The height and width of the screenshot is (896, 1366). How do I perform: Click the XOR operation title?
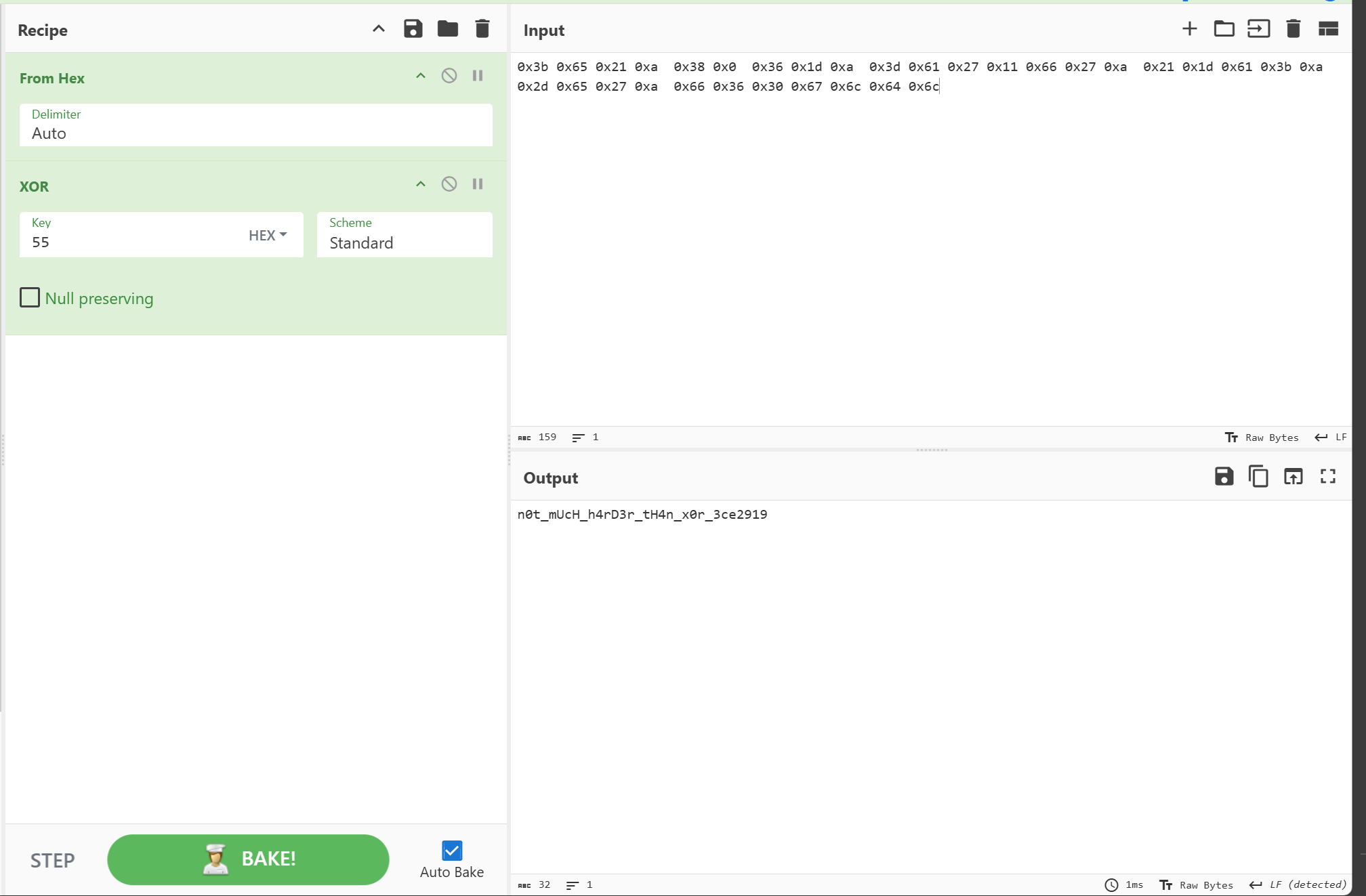click(34, 187)
